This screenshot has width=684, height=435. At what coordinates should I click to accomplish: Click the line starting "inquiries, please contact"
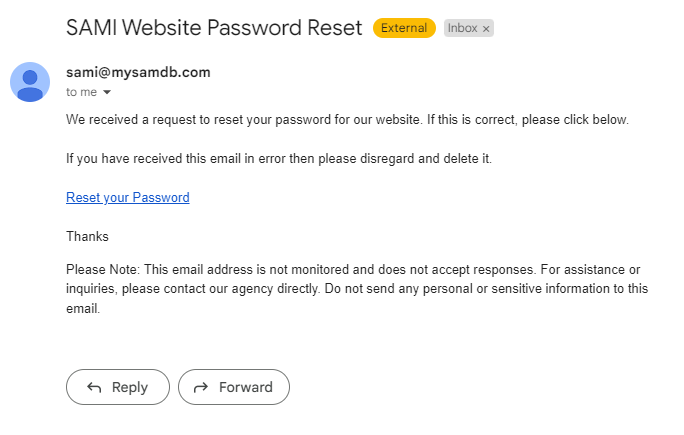(x=357, y=289)
